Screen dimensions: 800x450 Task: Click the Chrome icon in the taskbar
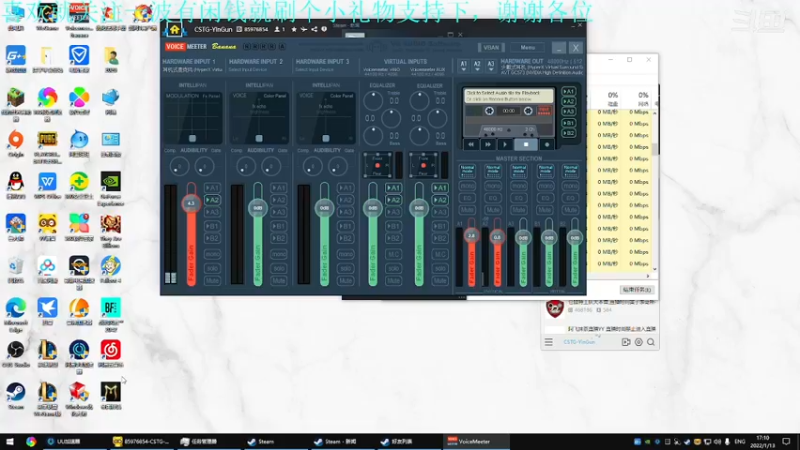pos(31,441)
